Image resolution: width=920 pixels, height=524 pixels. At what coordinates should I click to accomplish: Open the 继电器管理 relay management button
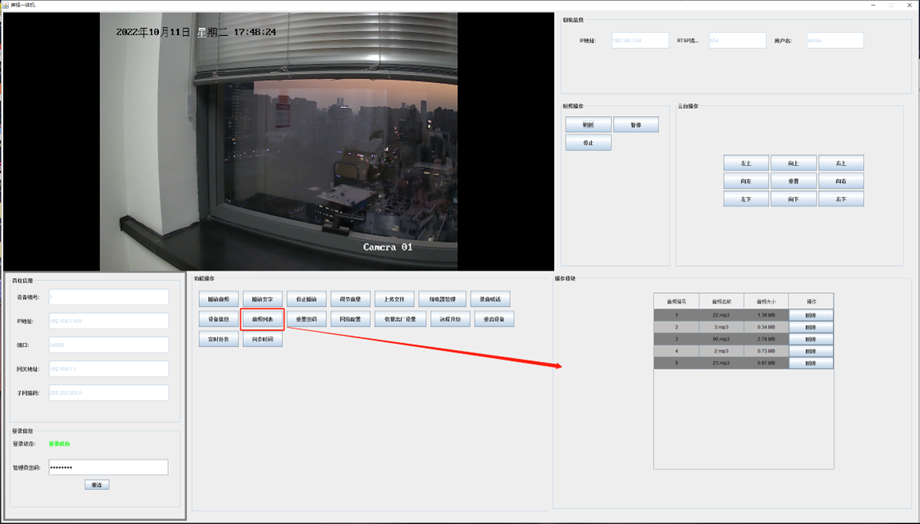[442, 299]
